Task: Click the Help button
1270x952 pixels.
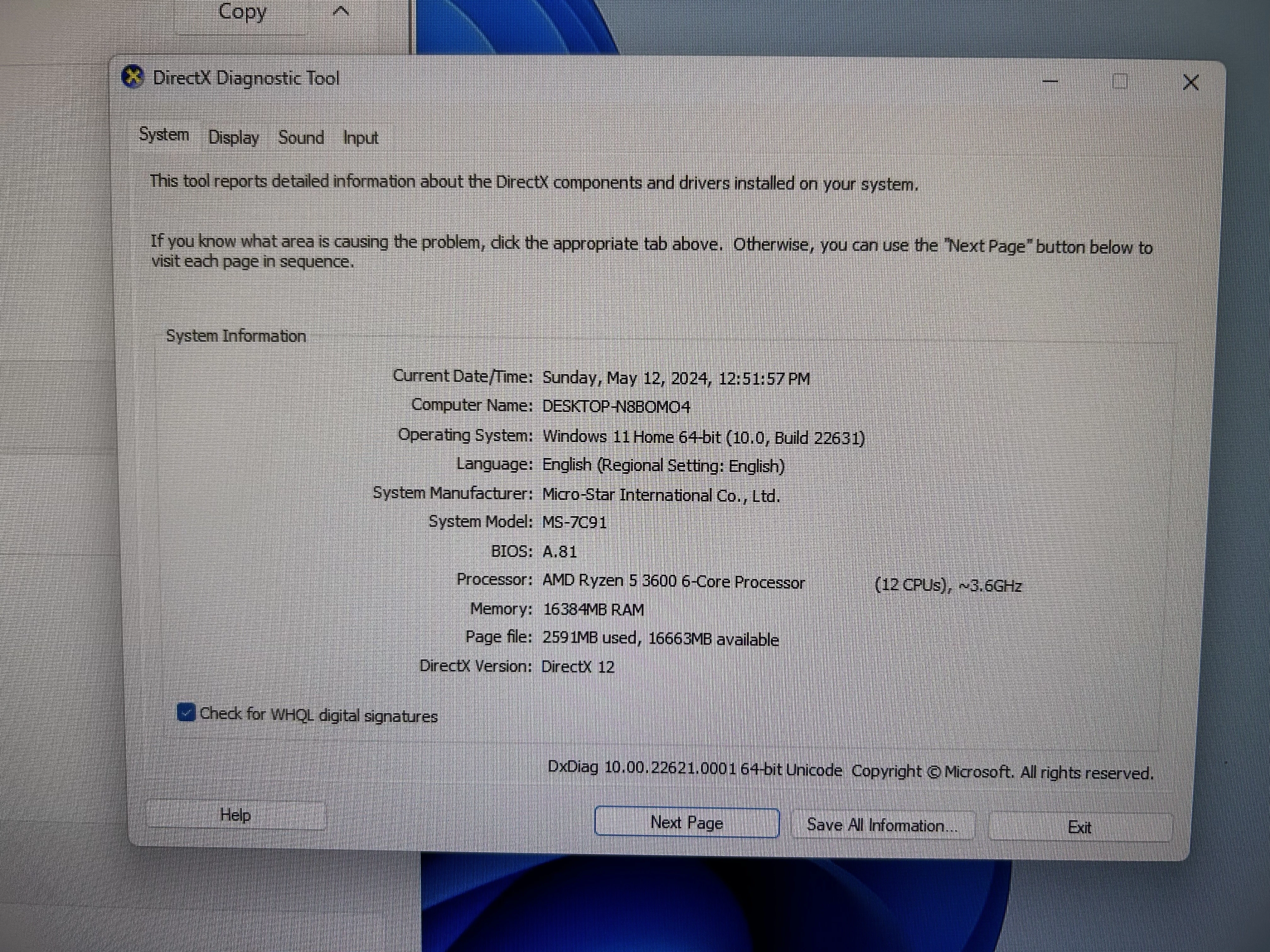Action: (x=235, y=815)
